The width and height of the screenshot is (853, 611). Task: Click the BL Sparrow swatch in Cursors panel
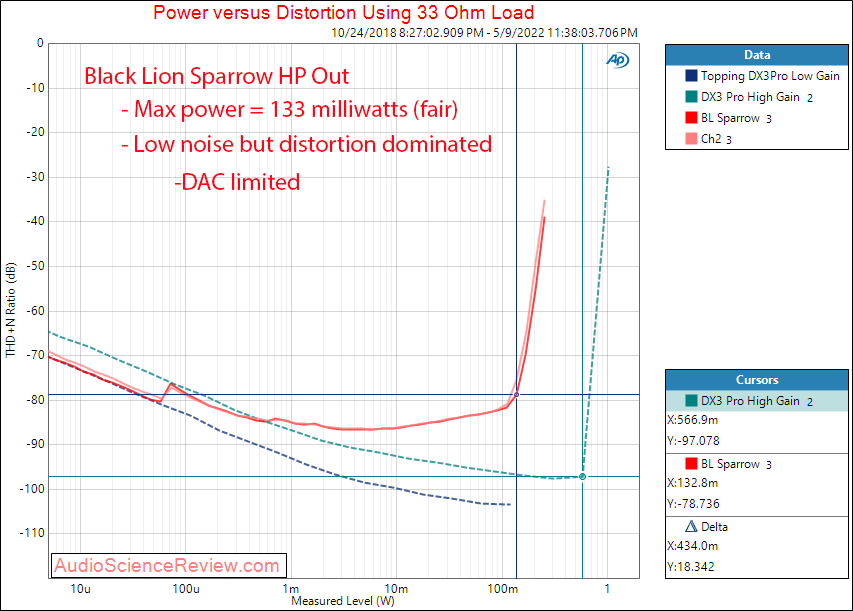pyautogui.click(x=691, y=464)
